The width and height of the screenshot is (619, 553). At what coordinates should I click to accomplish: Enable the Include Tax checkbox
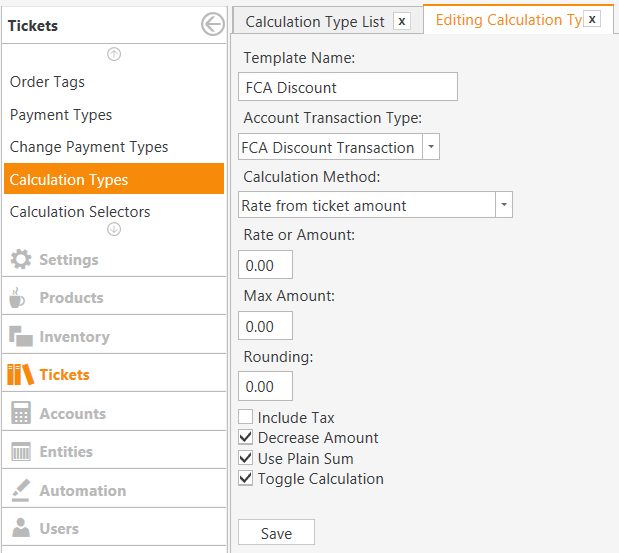pyautogui.click(x=246, y=417)
